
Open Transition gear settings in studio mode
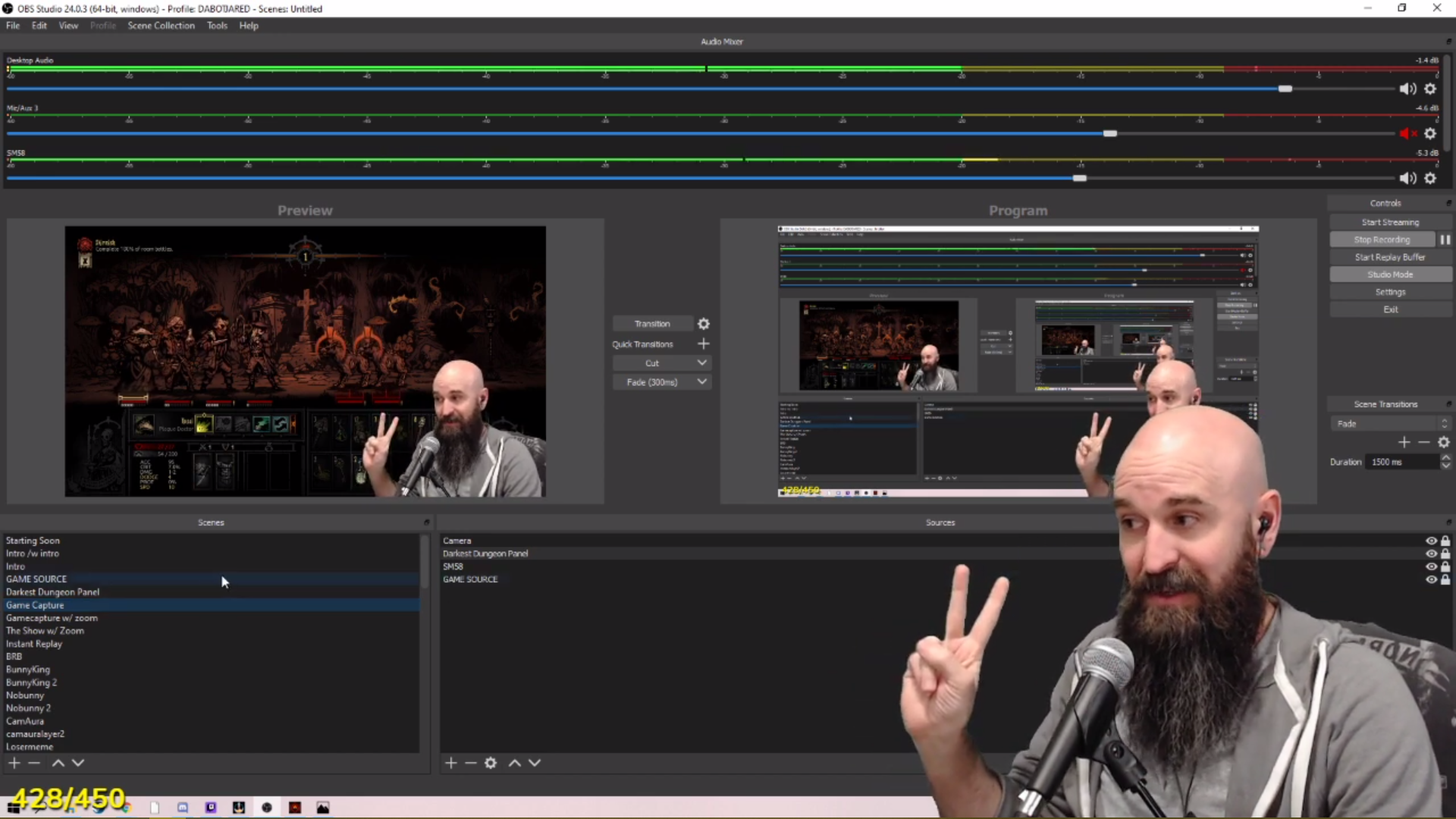click(x=704, y=324)
